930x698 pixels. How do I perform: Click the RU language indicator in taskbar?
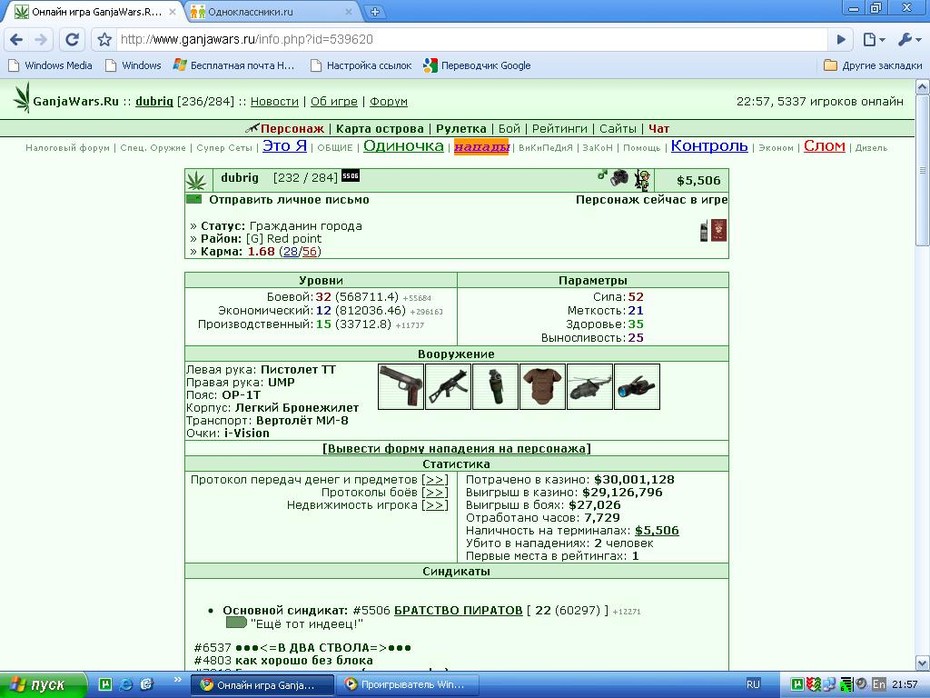tap(753, 684)
